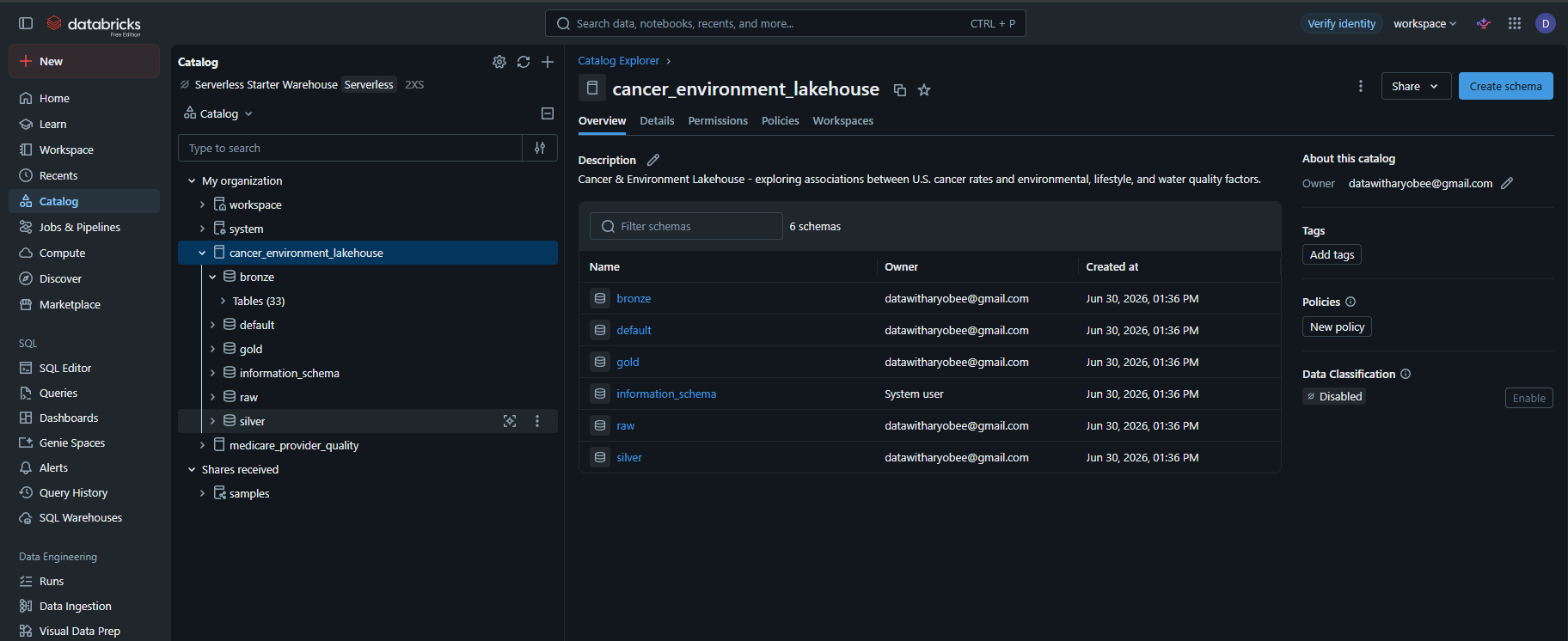This screenshot has width=1568, height=641.
Task: Open the user avatar D menu
Action: pyautogui.click(x=1546, y=23)
